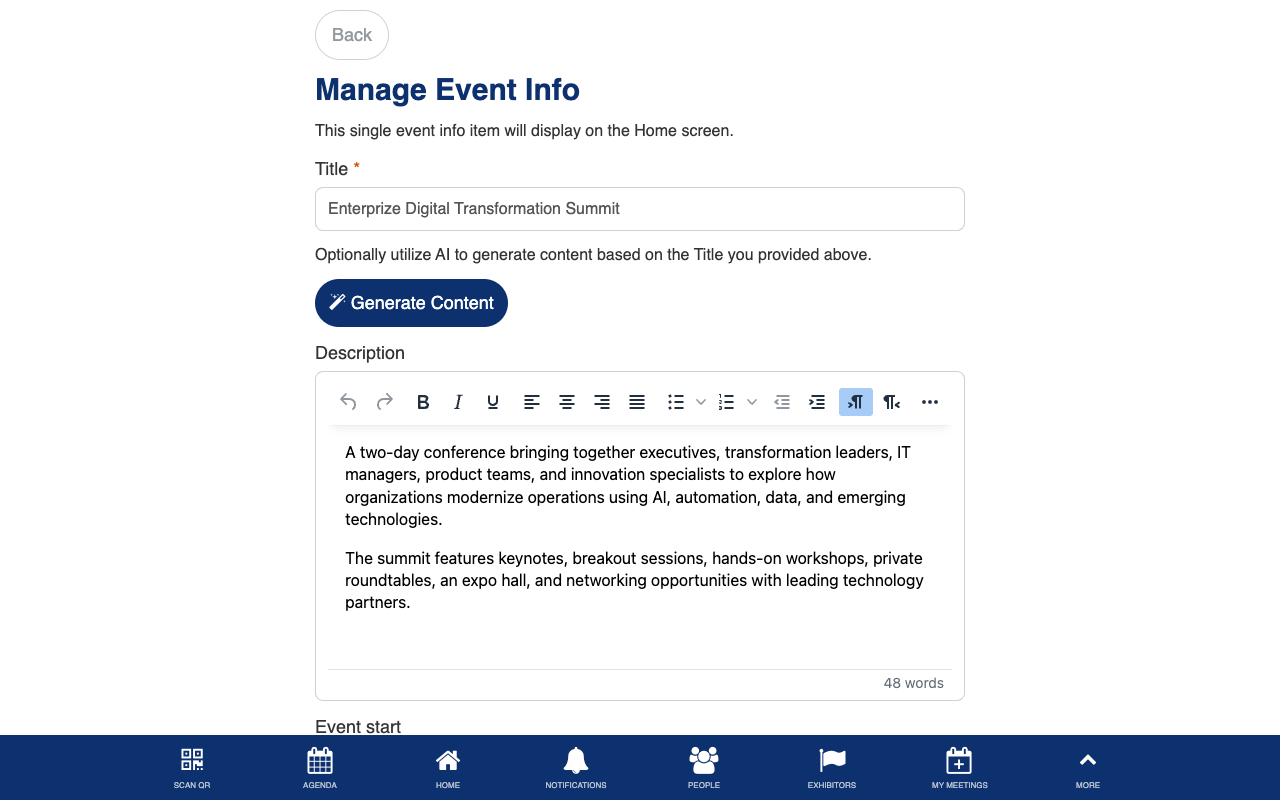Align text right
Screen dimensions: 1280x800
[x=602, y=402]
